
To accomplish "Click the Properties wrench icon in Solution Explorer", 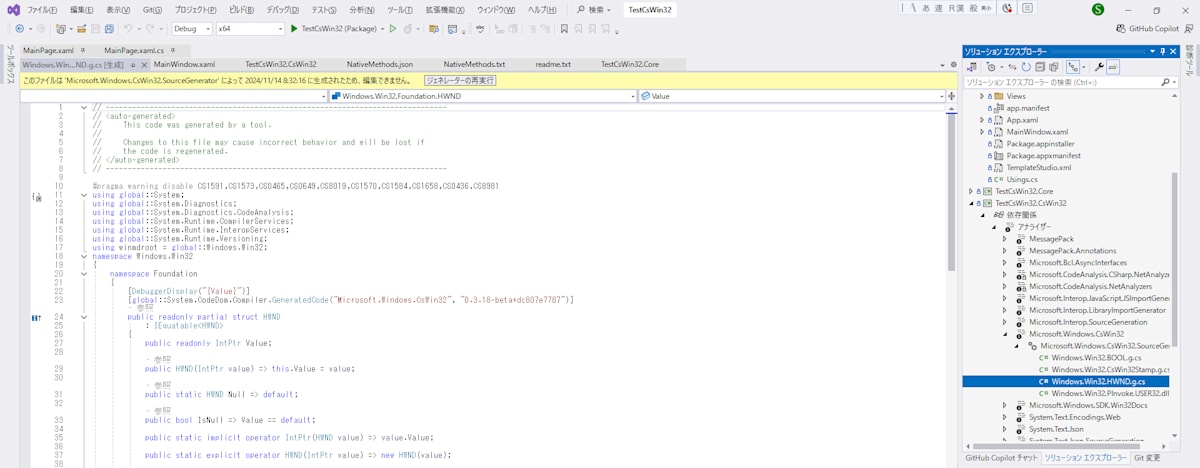I will coord(1099,66).
